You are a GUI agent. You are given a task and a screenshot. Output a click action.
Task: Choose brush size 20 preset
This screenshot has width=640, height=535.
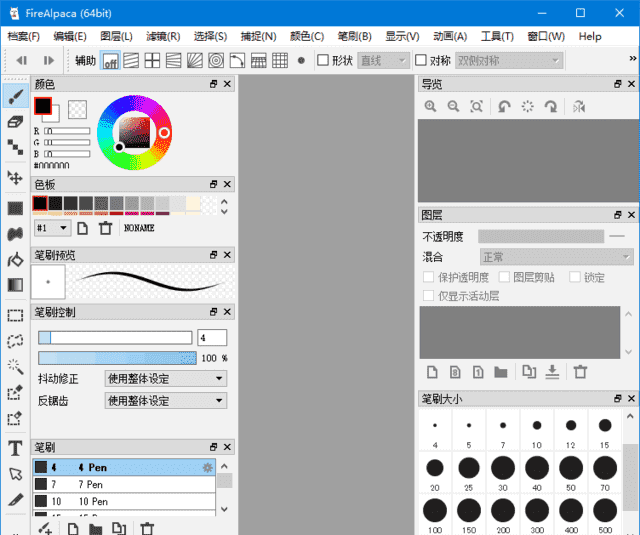point(435,473)
